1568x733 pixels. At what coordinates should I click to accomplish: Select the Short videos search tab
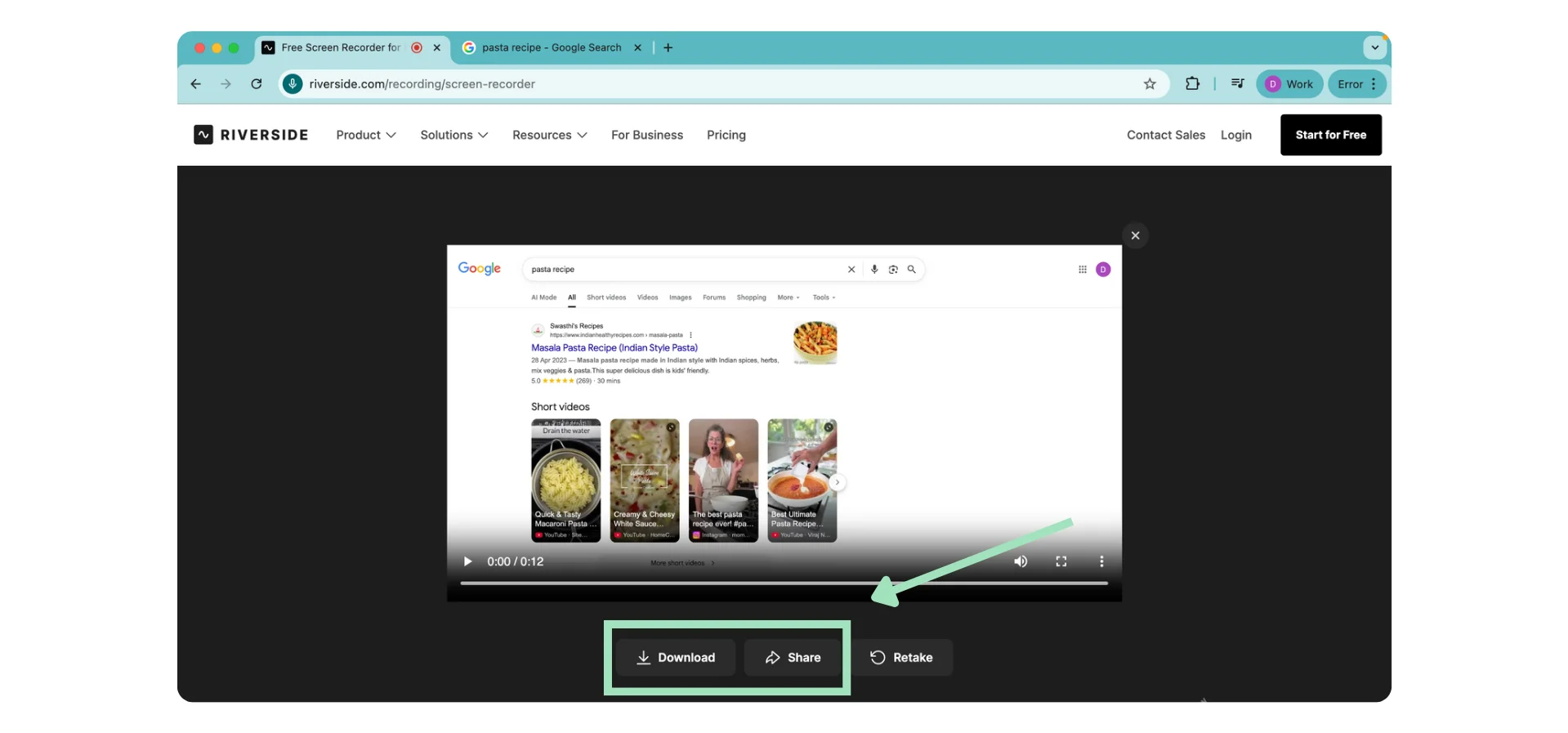(x=606, y=297)
